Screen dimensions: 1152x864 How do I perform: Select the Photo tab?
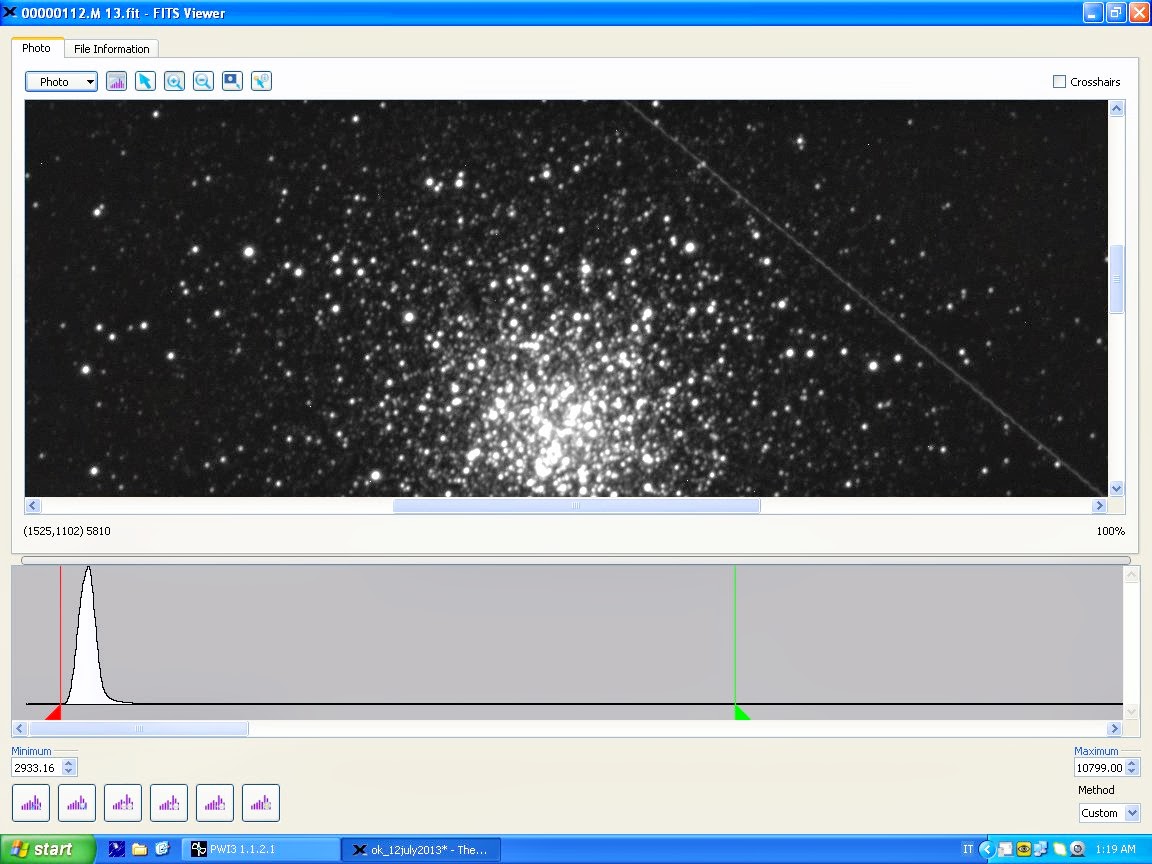tap(36, 48)
